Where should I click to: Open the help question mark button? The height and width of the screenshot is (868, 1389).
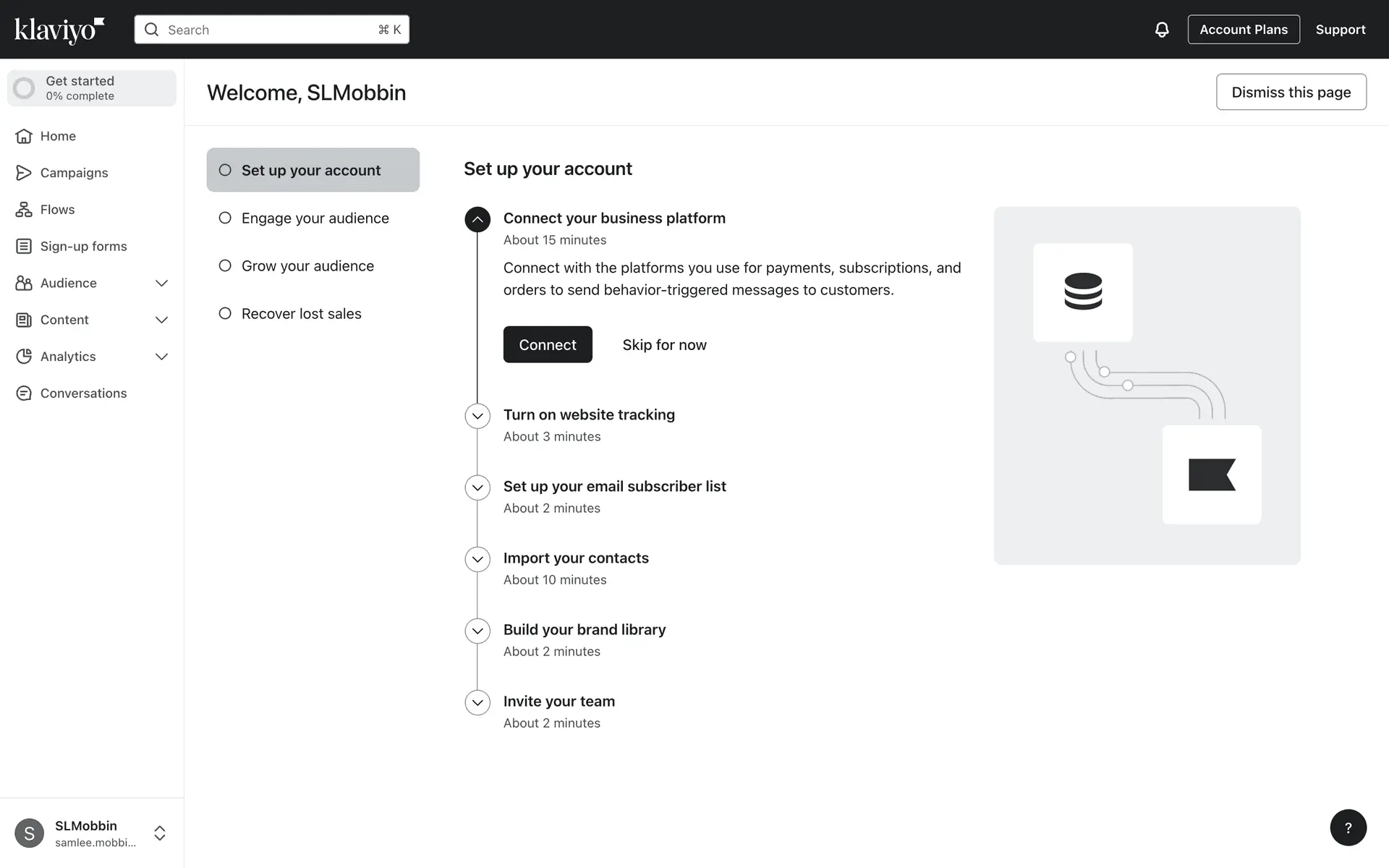click(x=1348, y=827)
